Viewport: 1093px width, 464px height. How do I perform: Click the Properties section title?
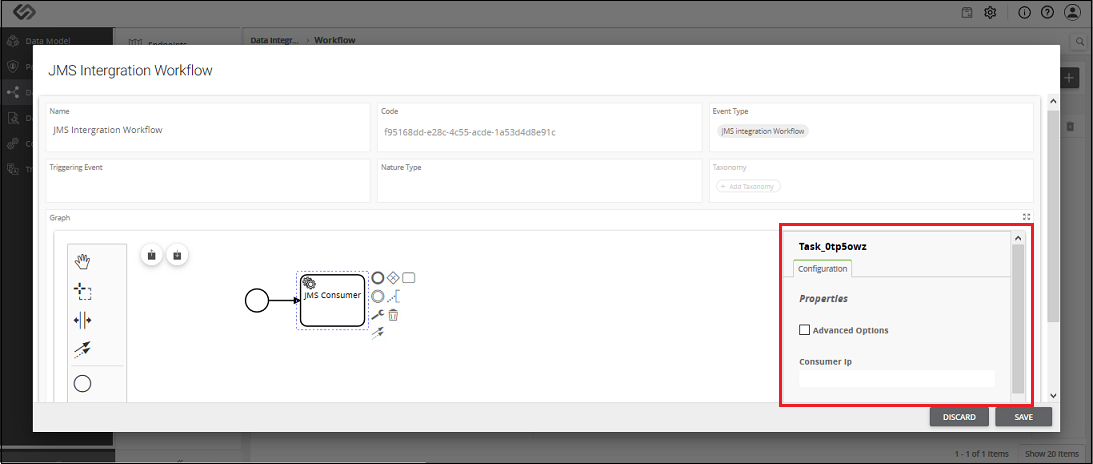coord(823,298)
